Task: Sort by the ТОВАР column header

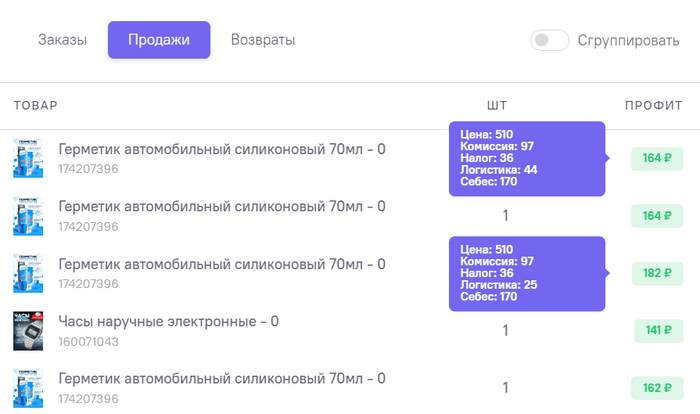Action: (x=36, y=105)
